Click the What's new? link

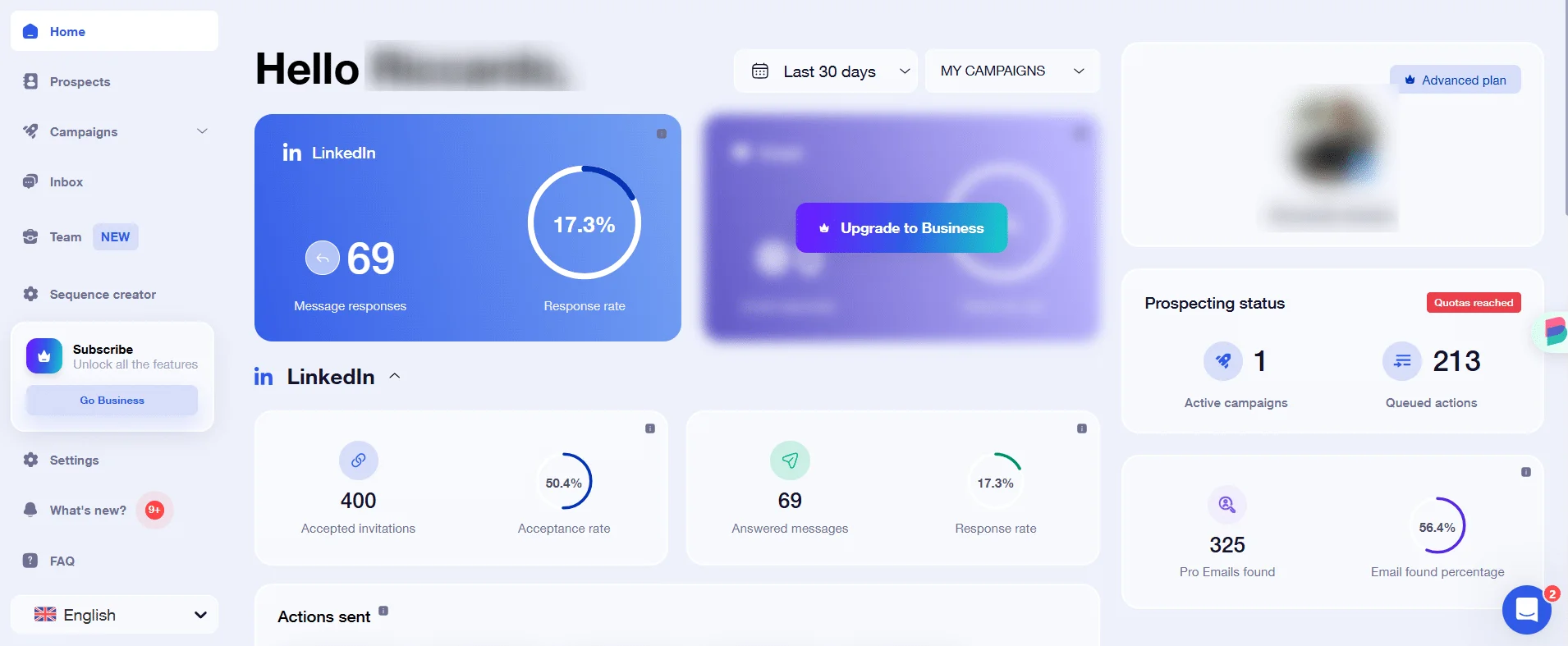[x=88, y=510]
